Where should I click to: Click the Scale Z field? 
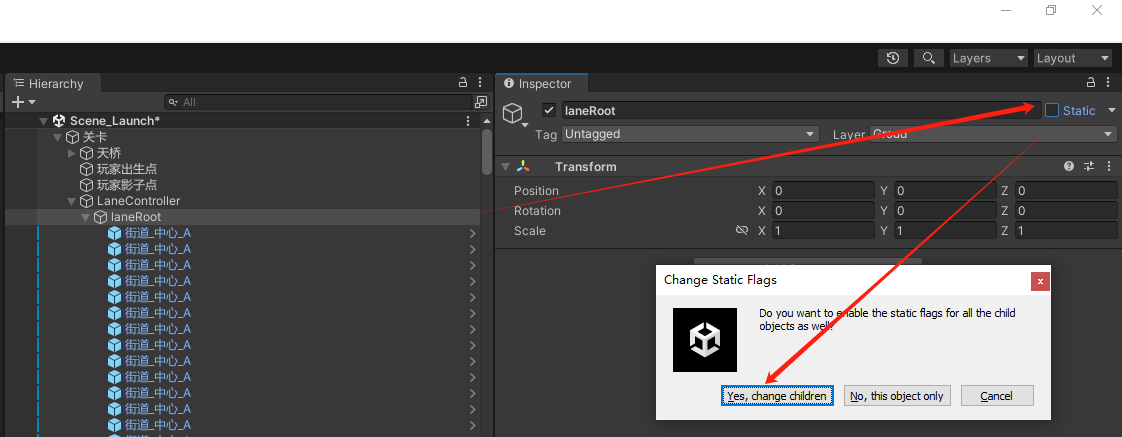click(1065, 230)
